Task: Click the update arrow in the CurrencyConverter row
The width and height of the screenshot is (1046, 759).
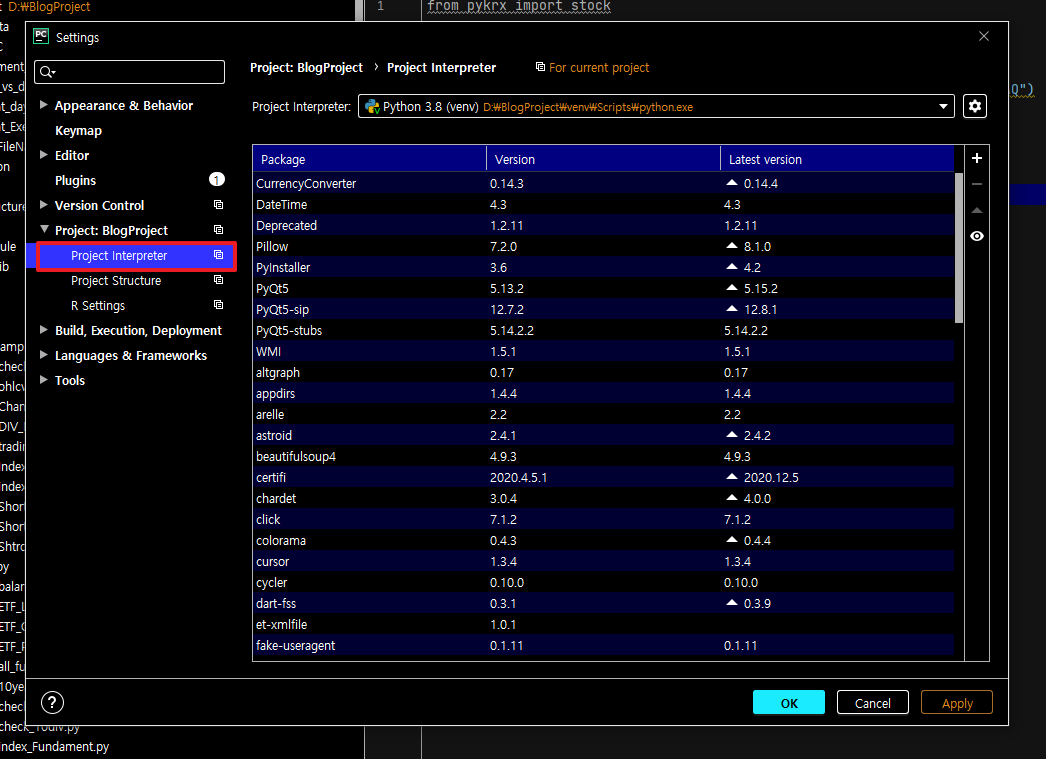Action: coord(732,183)
